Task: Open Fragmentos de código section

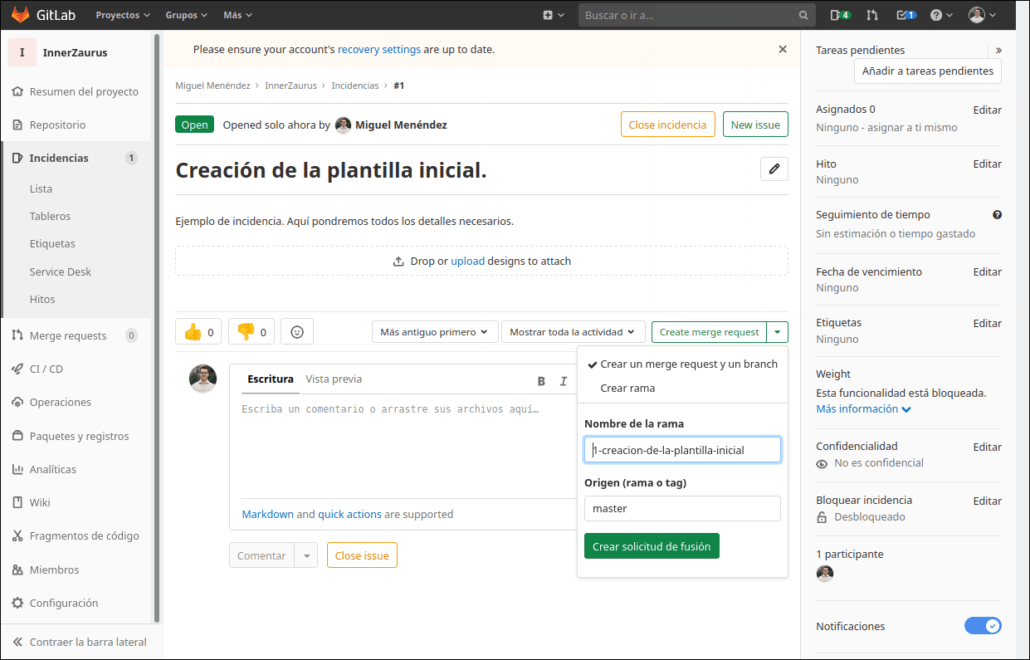Action: click(x=76, y=536)
